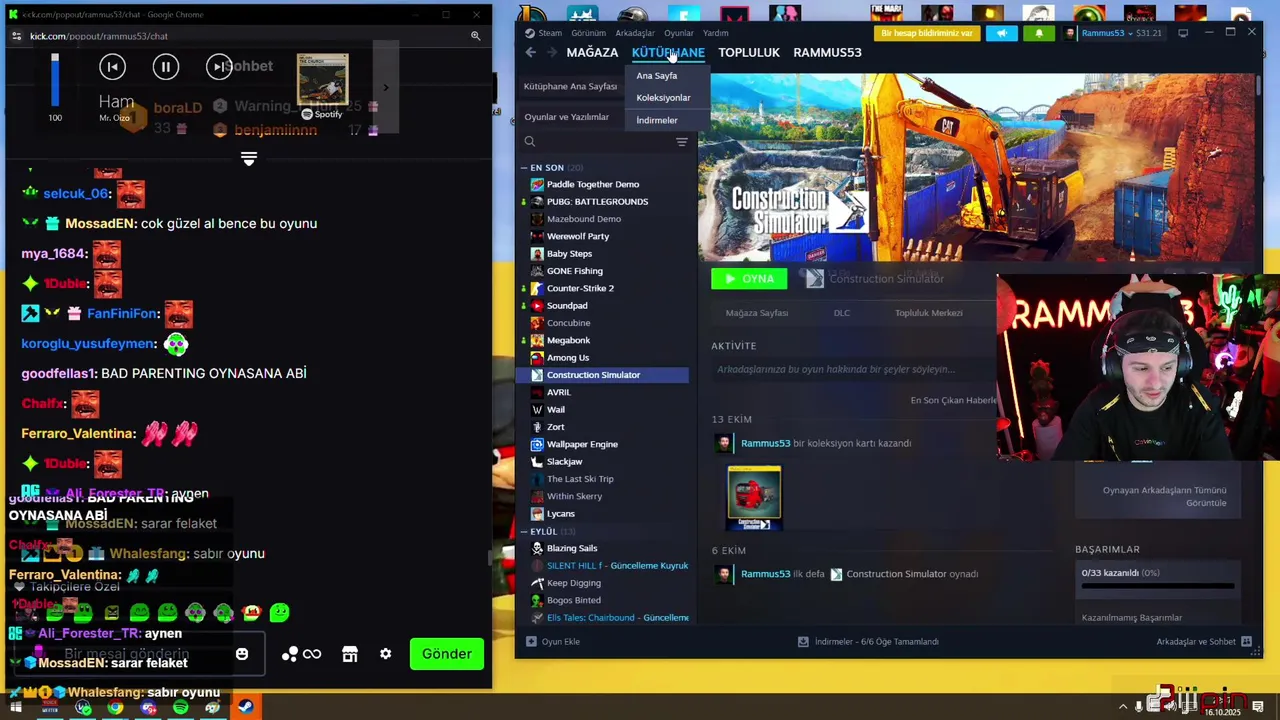Select PUBG: BATTLEGROUNDS in the library
The height and width of the screenshot is (720, 1280).
click(597, 202)
